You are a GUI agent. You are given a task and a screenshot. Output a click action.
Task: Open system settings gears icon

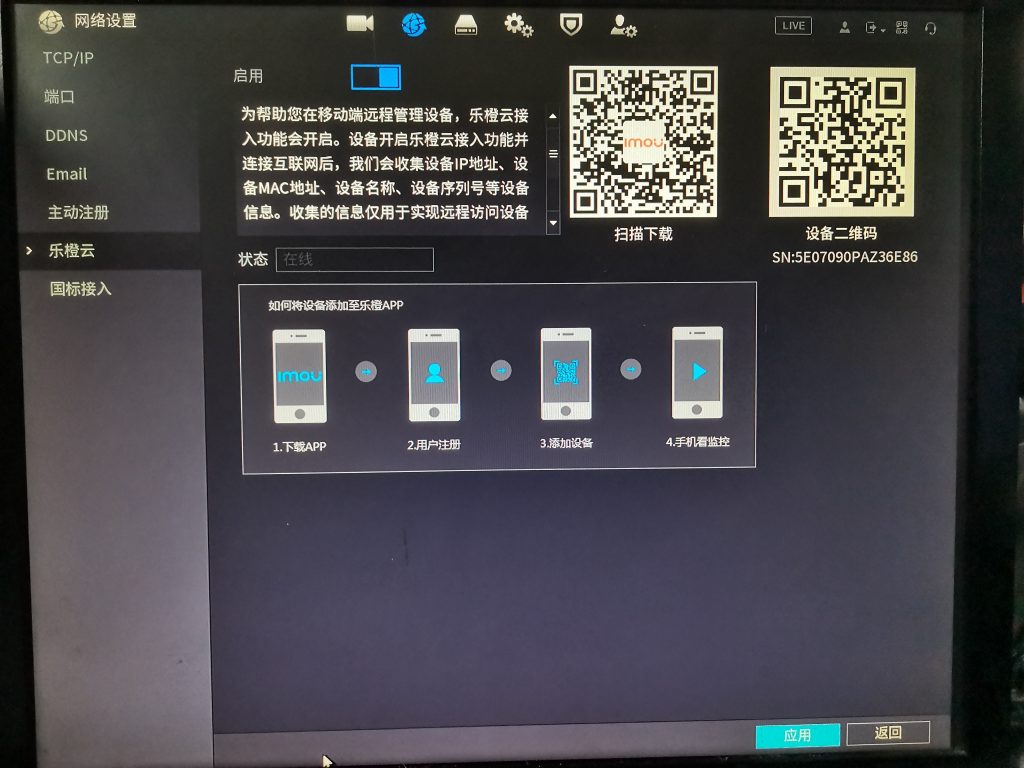(x=518, y=26)
